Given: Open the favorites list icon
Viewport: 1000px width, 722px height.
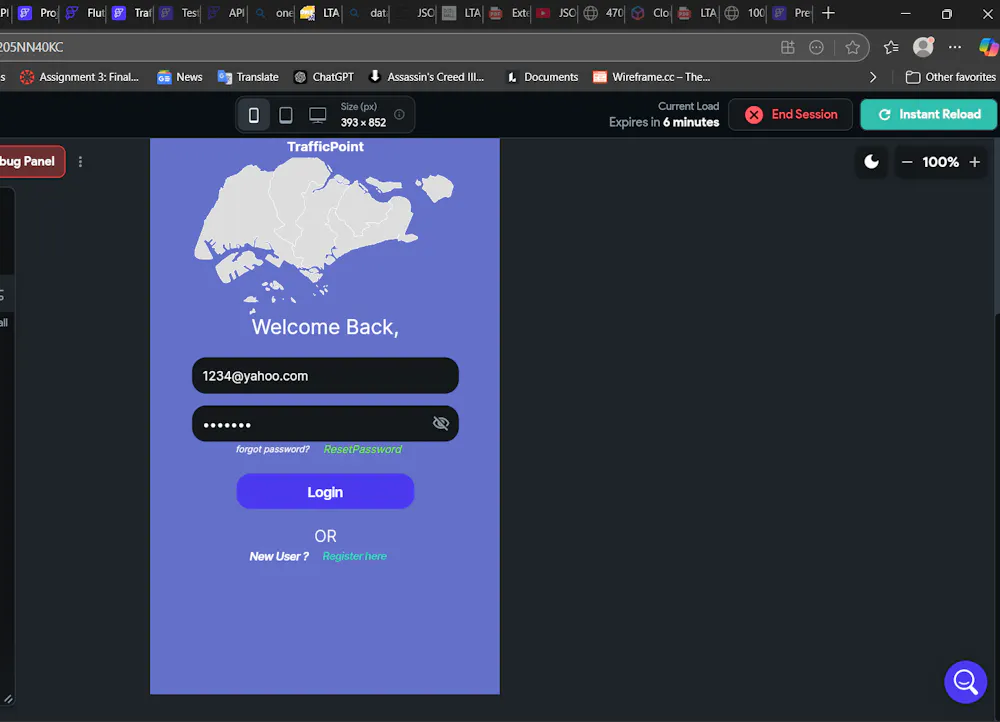Looking at the screenshot, I should tap(891, 47).
